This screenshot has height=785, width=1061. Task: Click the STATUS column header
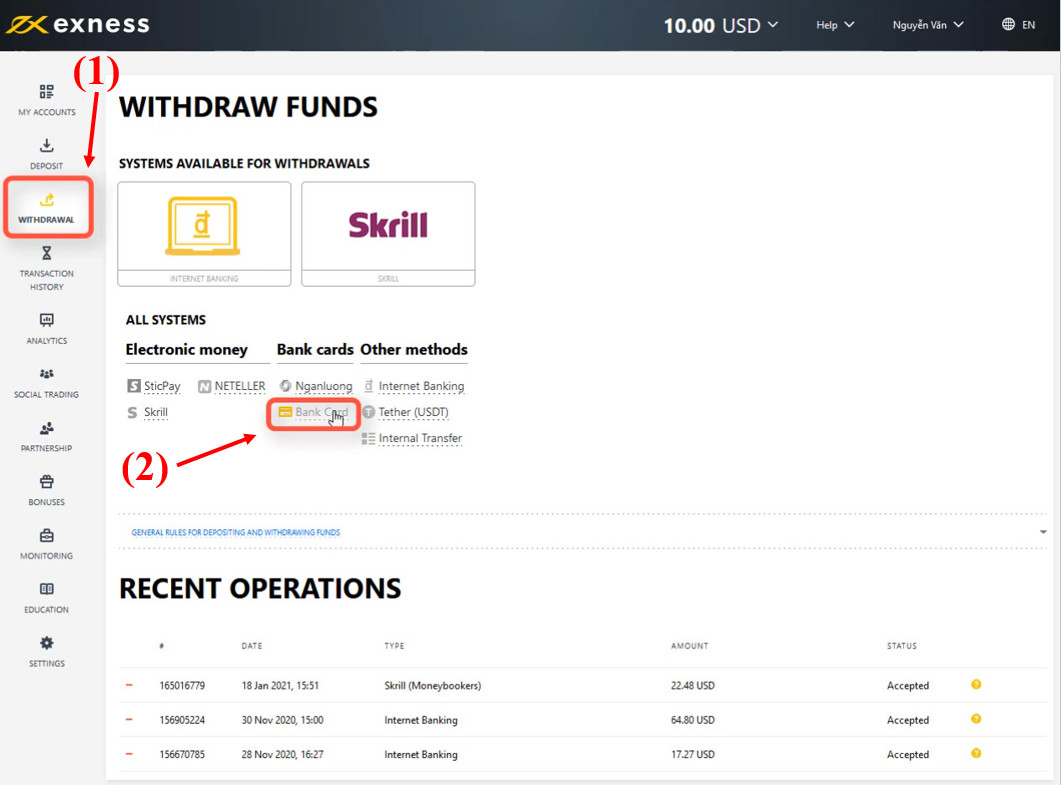click(x=902, y=646)
